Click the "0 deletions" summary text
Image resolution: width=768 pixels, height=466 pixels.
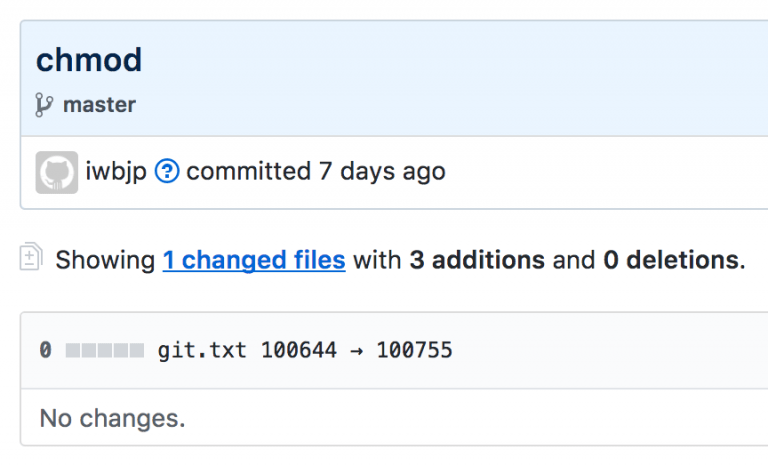(x=671, y=261)
